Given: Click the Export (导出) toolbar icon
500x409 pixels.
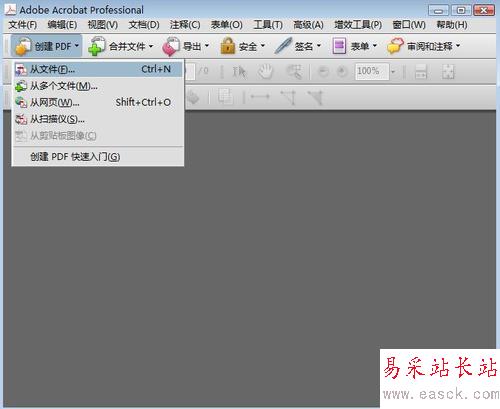Looking at the screenshot, I should pyautogui.click(x=171, y=46).
